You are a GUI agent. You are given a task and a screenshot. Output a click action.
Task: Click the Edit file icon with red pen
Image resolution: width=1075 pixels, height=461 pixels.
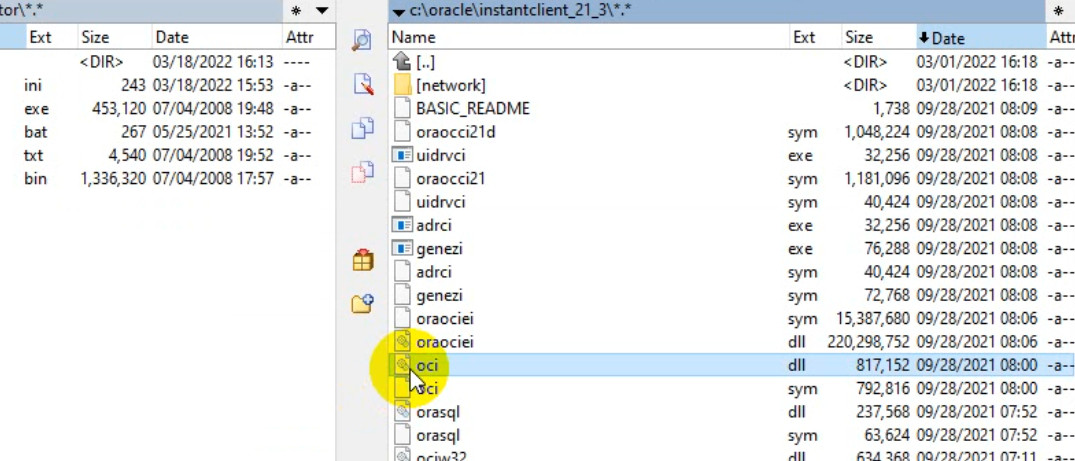tap(362, 84)
